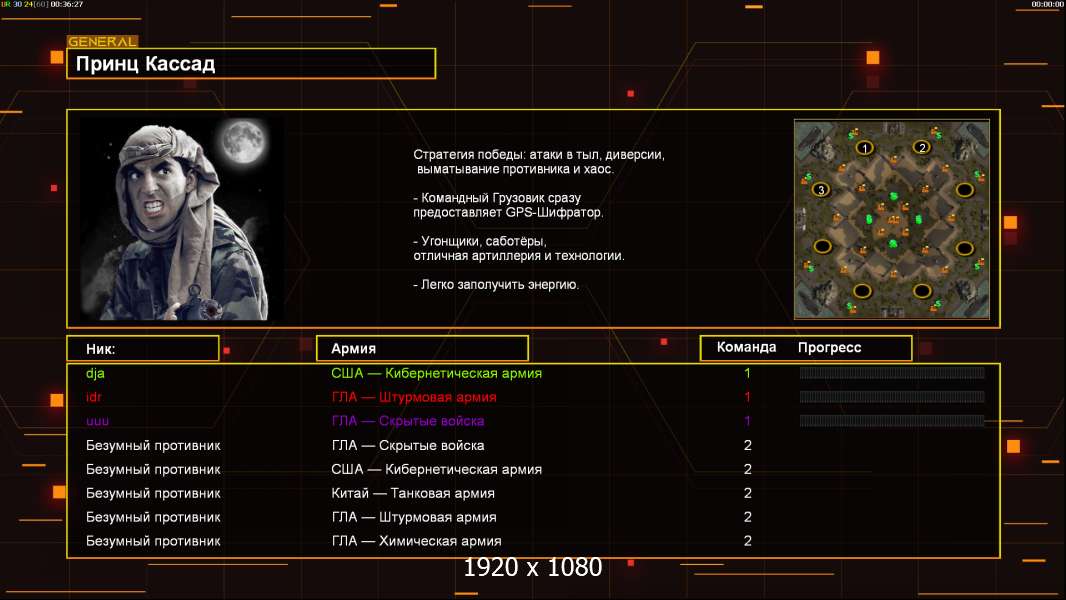Select player nickname 'uuu'

(97, 421)
